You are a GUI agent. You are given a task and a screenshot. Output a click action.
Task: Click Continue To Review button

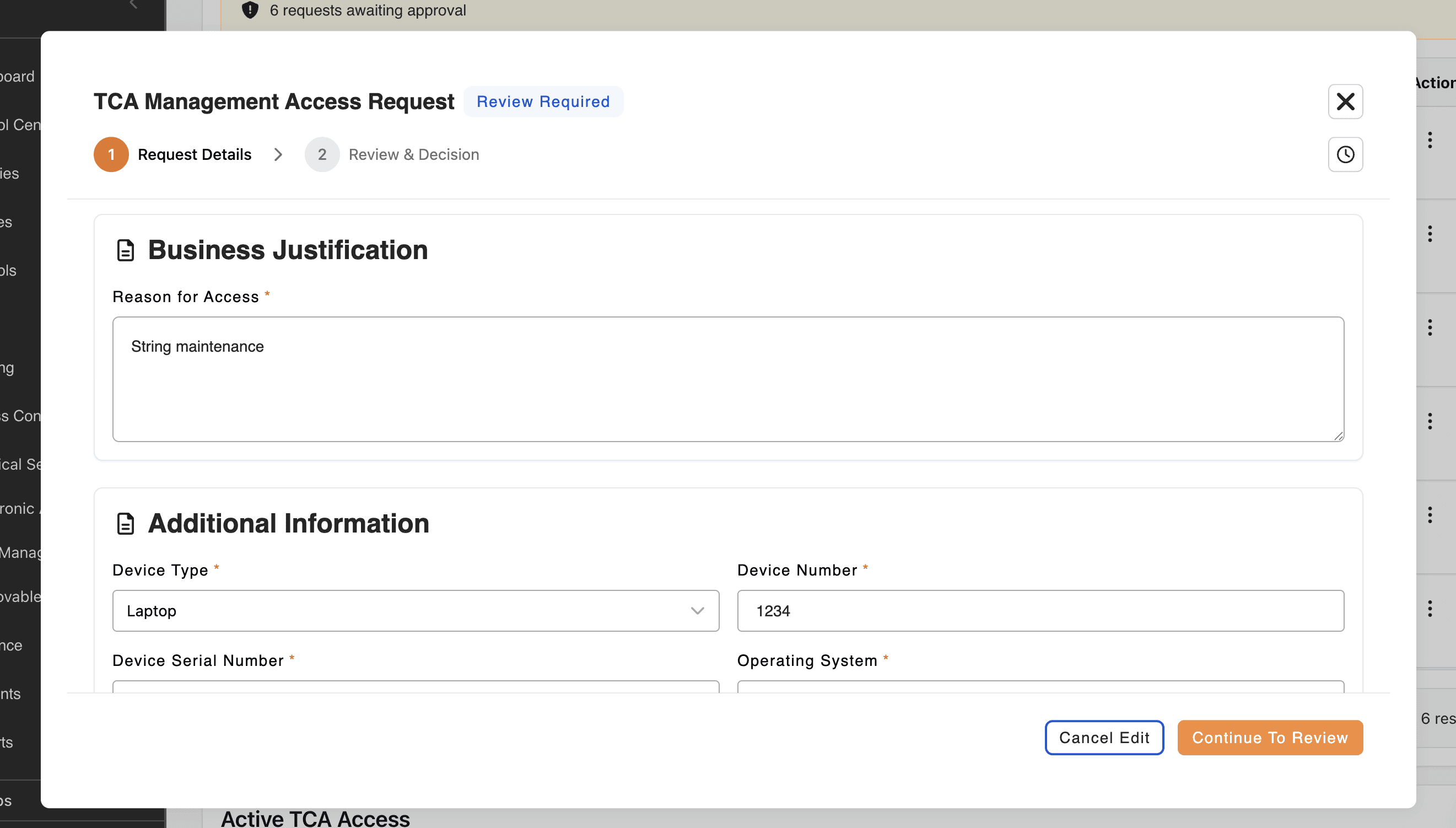click(1270, 738)
